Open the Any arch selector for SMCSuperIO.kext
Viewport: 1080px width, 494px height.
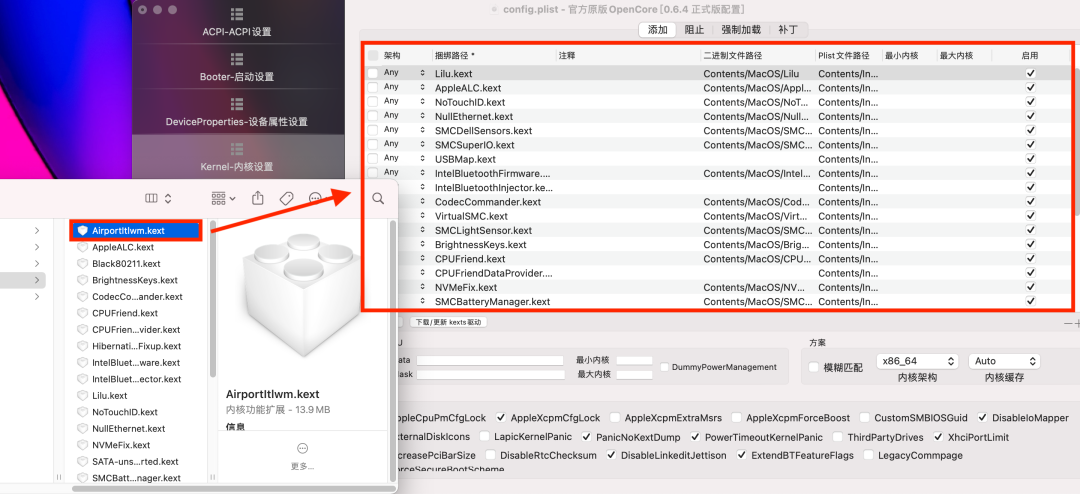(405, 144)
